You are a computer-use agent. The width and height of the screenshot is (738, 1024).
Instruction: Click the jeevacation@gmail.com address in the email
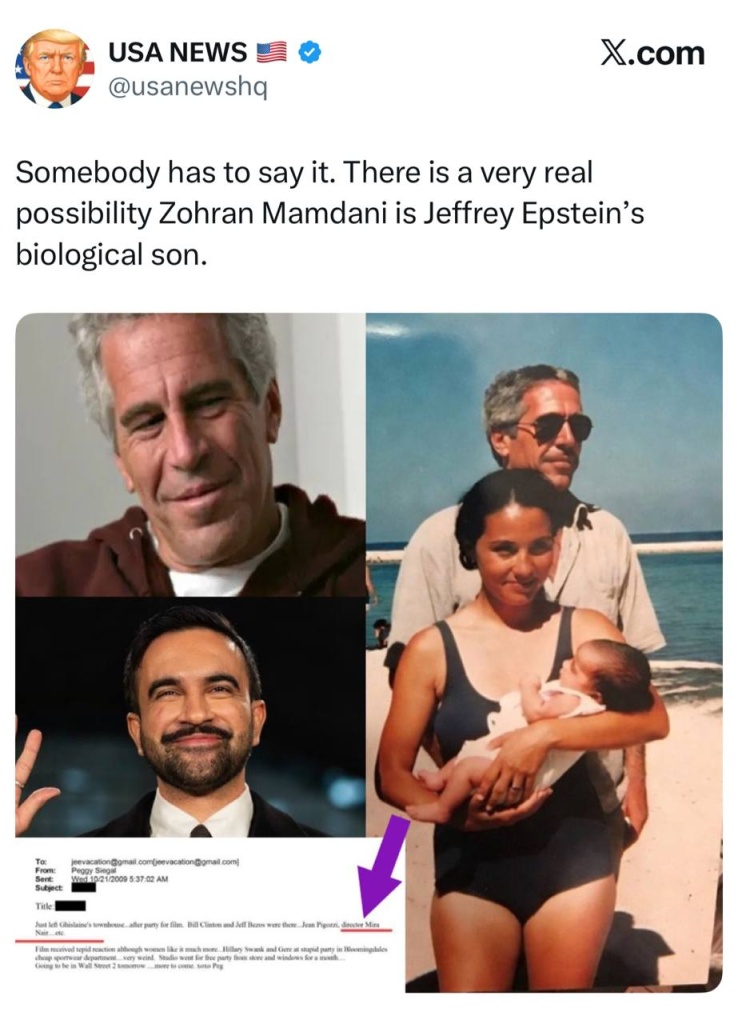tap(112, 860)
